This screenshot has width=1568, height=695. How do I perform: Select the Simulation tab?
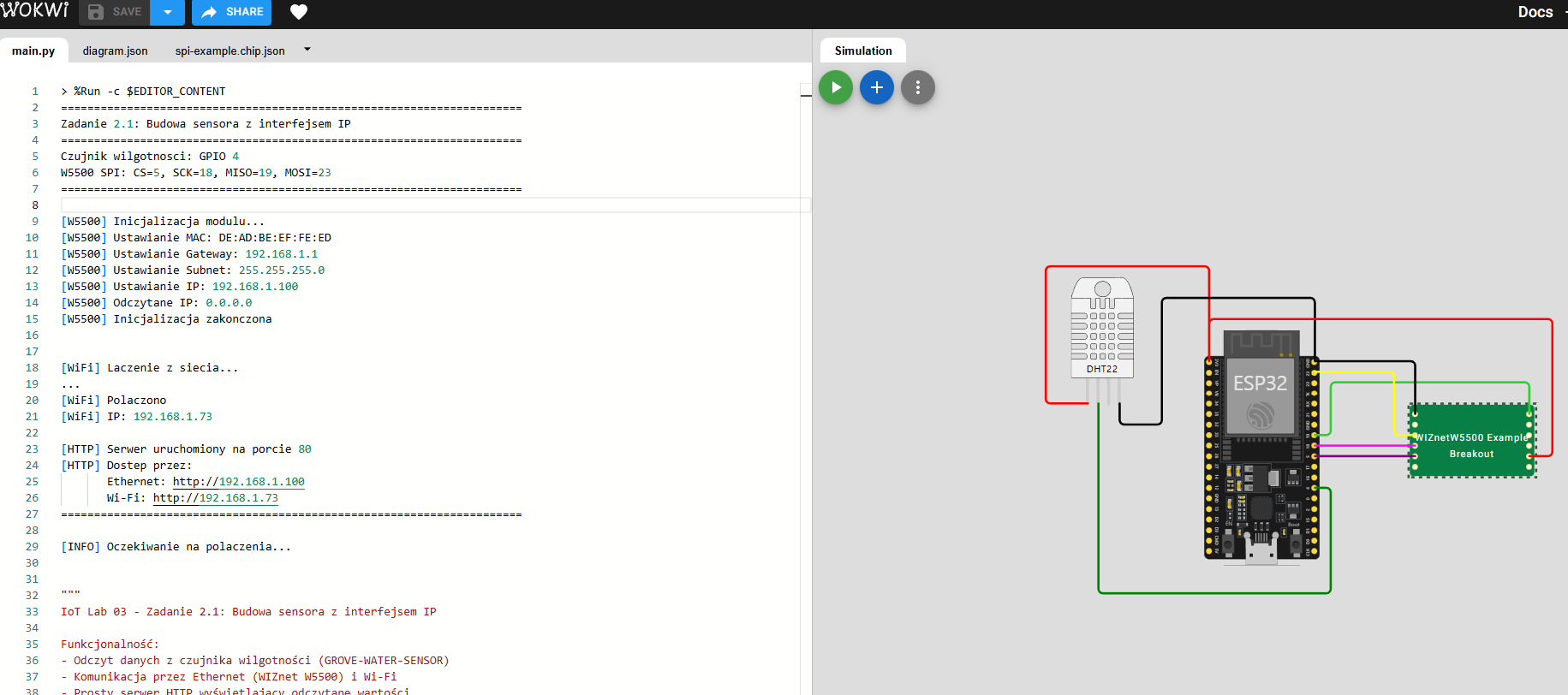pyautogui.click(x=862, y=51)
